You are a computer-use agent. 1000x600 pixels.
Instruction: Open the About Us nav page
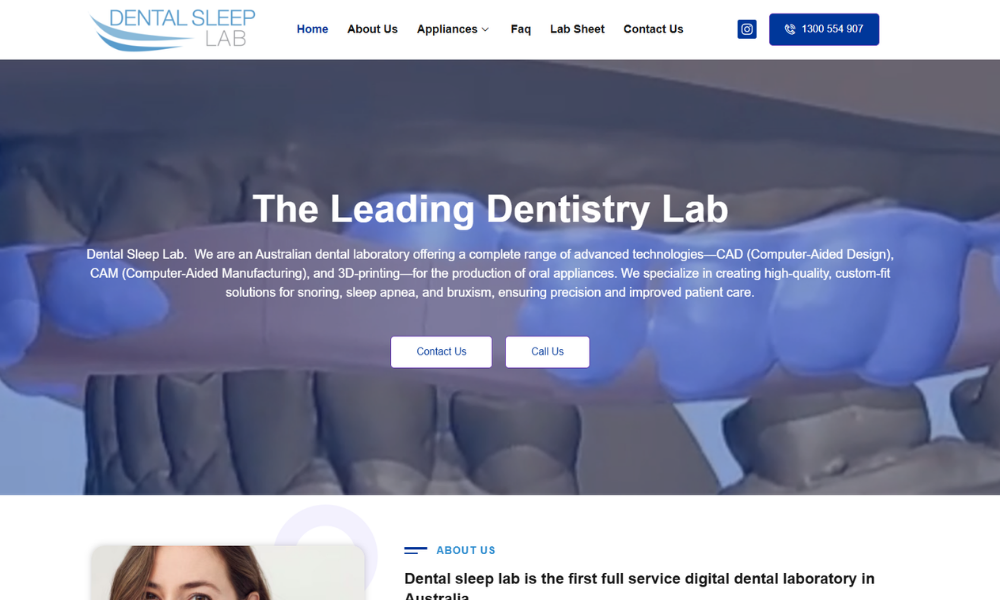click(x=372, y=29)
